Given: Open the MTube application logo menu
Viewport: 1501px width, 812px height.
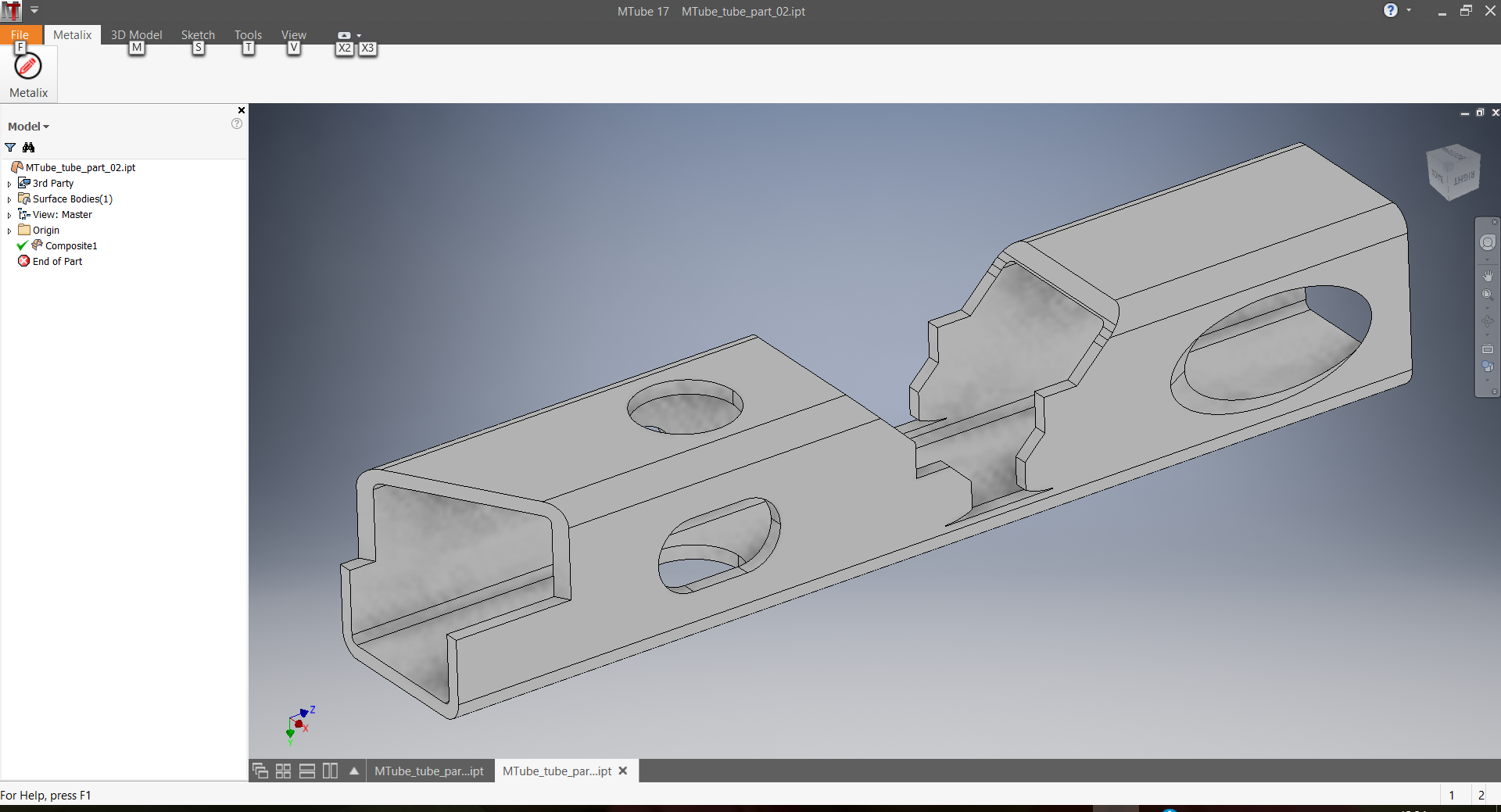Looking at the screenshot, I should click(x=11, y=11).
